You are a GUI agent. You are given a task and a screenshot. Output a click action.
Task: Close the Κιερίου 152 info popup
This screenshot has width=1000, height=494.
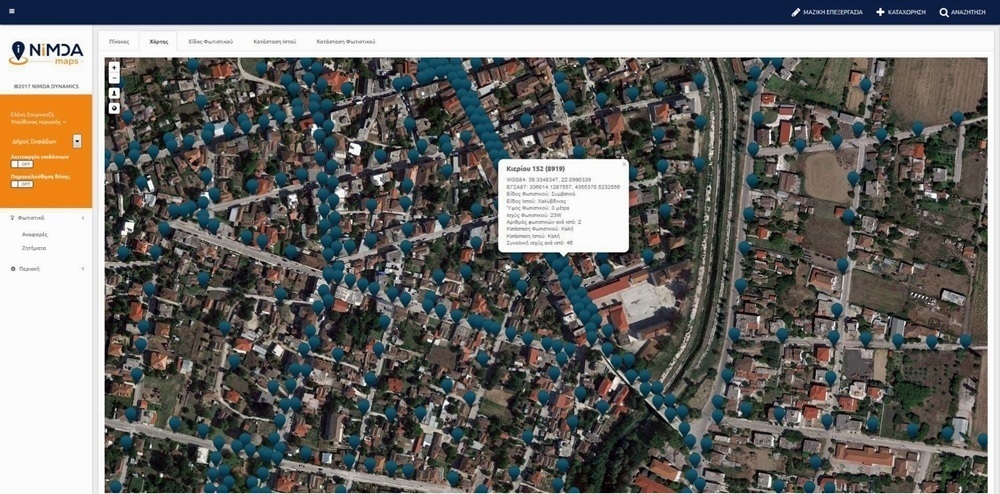tap(624, 164)
